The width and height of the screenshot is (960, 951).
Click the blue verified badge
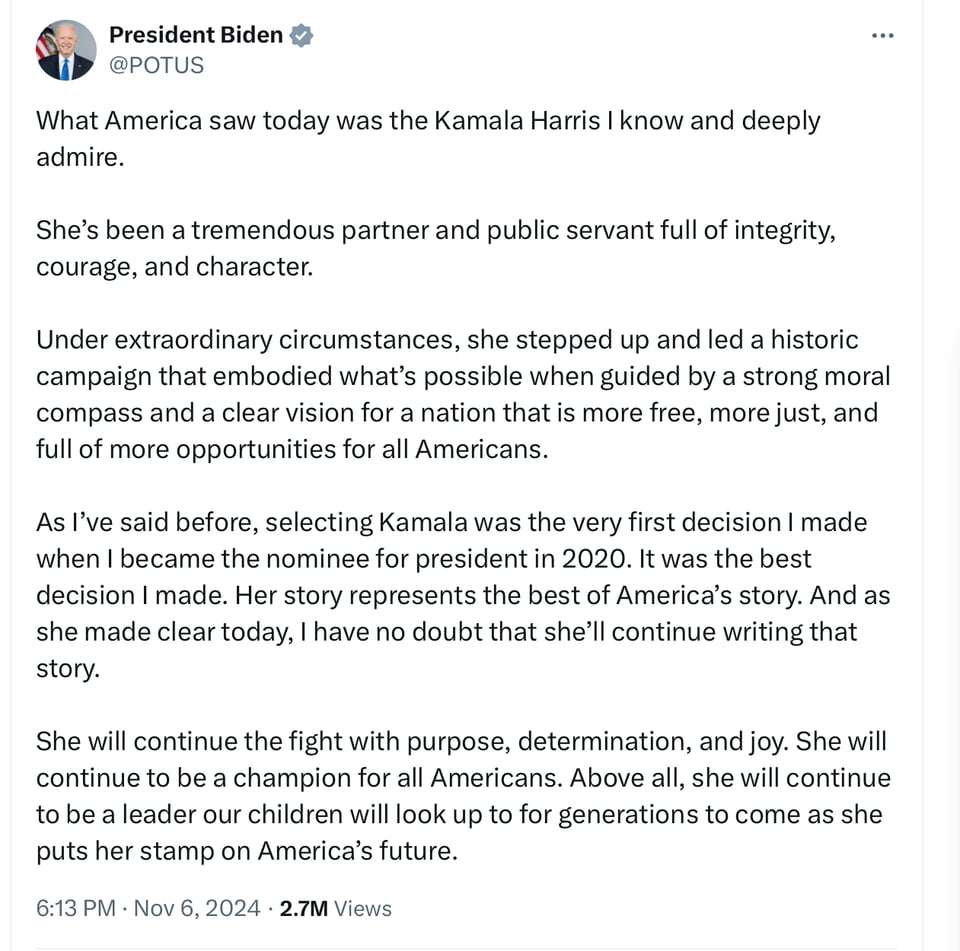(x=301, y=36)
